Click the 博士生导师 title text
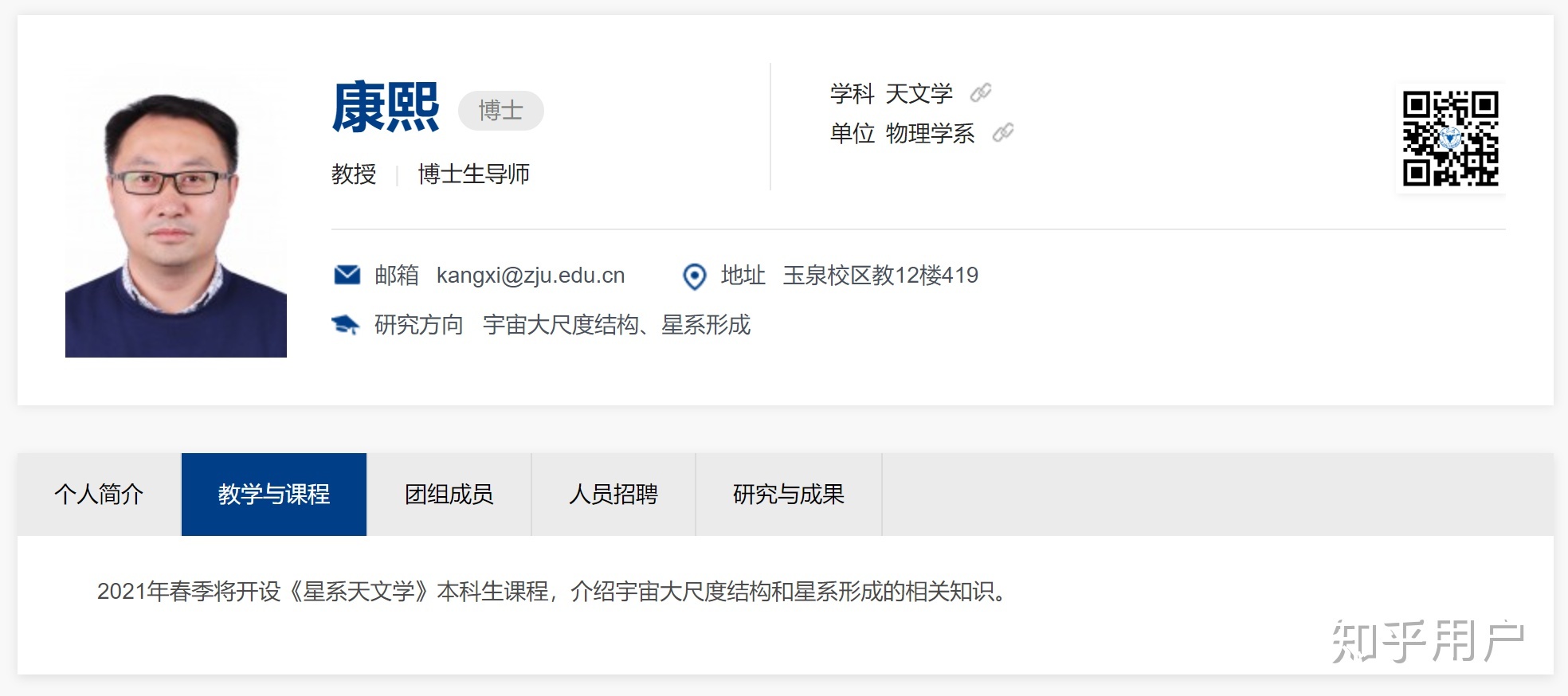The image size is (1568, 696). [473, 174]
